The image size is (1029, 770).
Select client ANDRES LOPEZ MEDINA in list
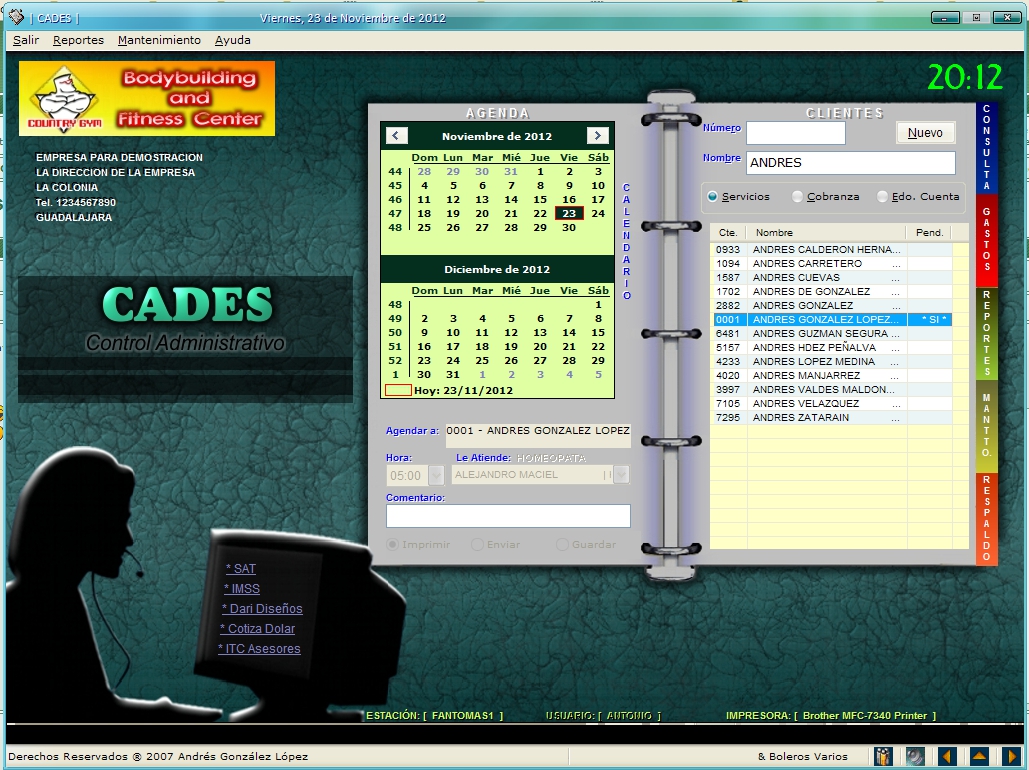click(800, 362)
